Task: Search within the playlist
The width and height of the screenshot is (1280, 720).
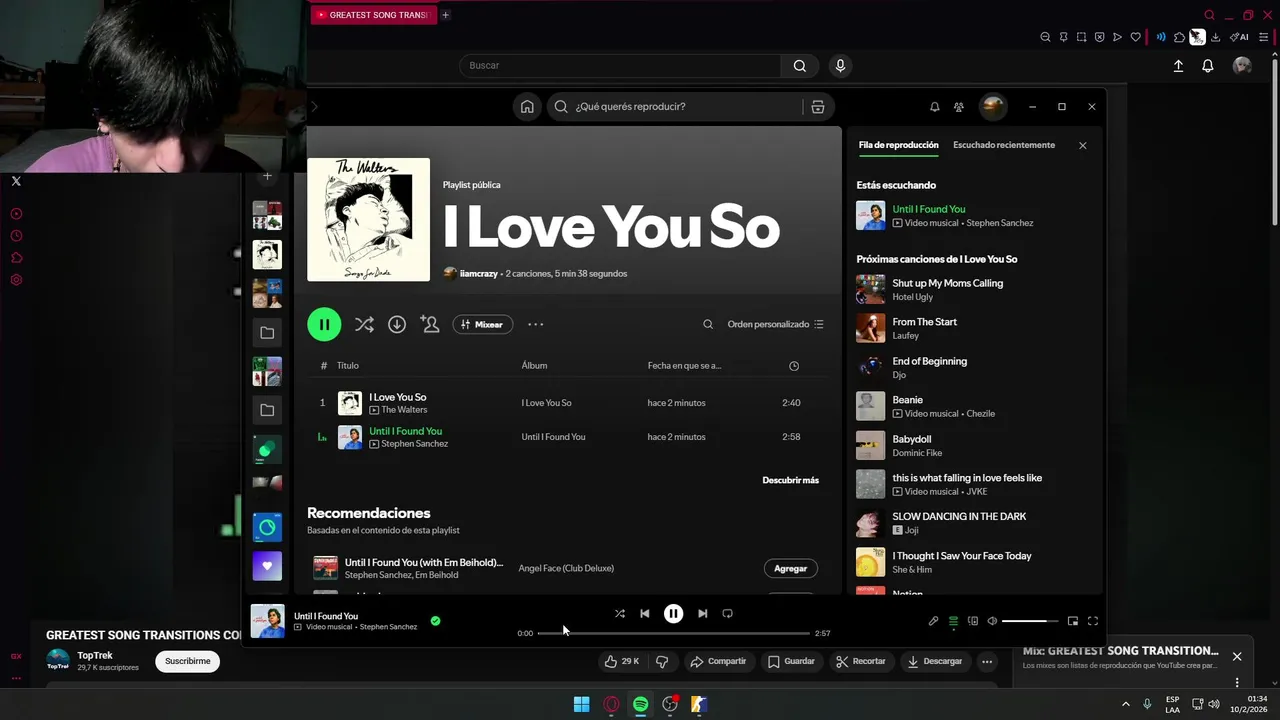Action: [708, 324]
